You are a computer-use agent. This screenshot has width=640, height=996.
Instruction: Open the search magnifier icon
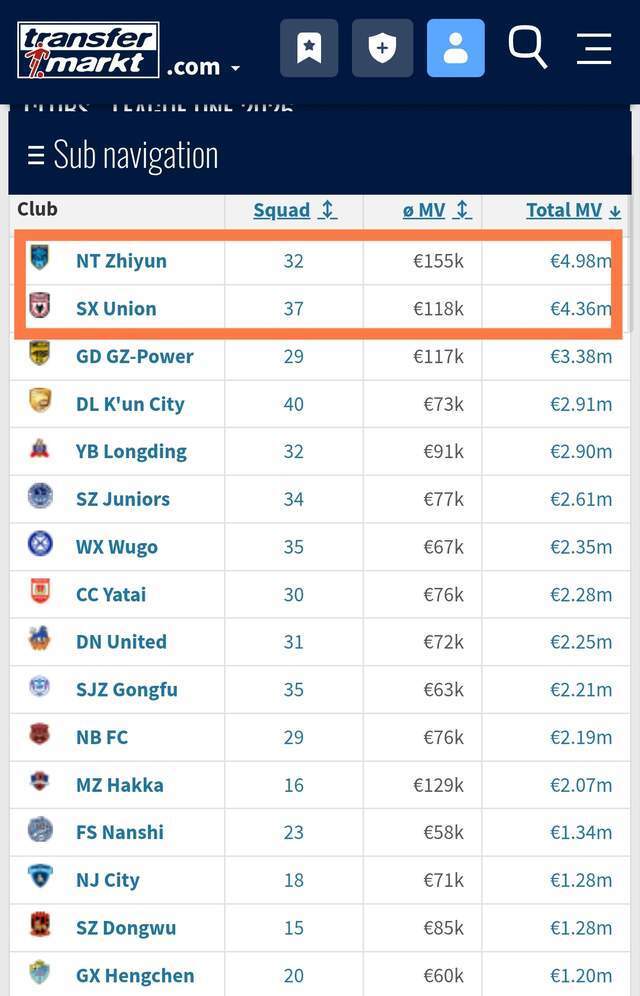527,46
